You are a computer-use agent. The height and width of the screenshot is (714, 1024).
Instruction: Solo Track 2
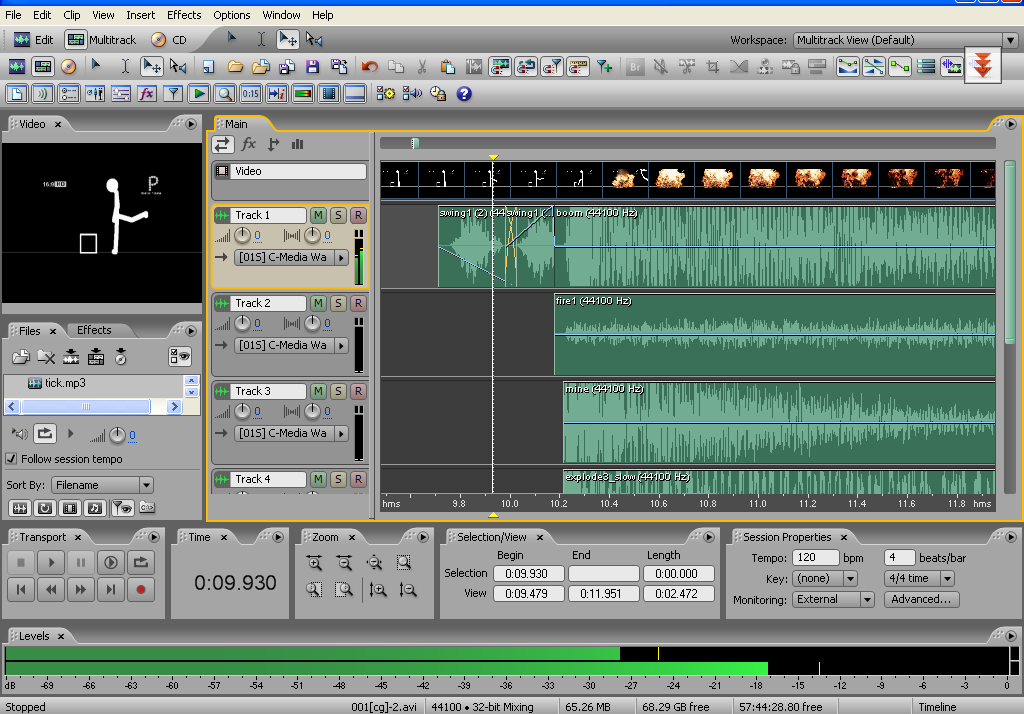[338, 303]
